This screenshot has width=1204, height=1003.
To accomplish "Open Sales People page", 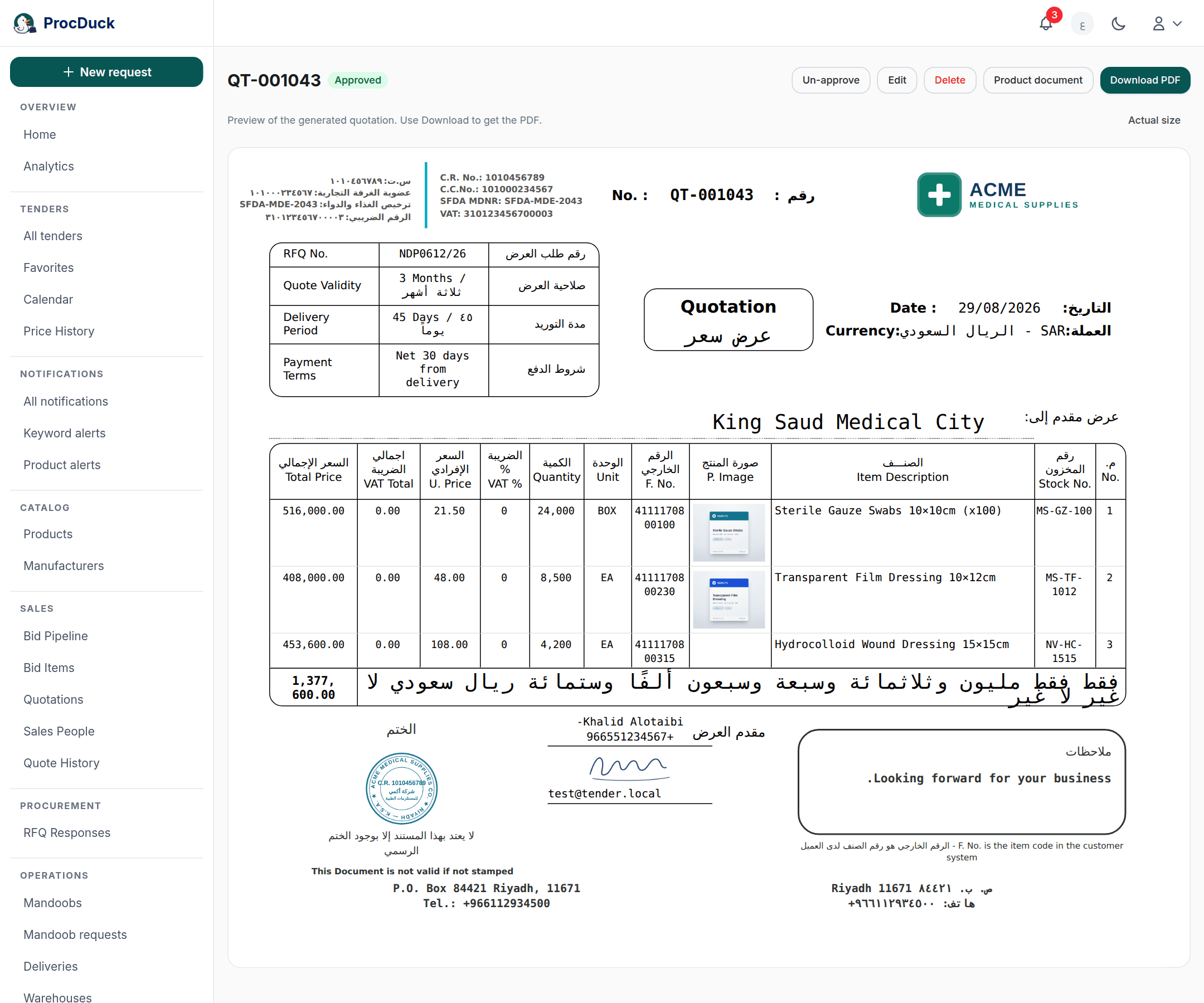I will tap(59, 731).
